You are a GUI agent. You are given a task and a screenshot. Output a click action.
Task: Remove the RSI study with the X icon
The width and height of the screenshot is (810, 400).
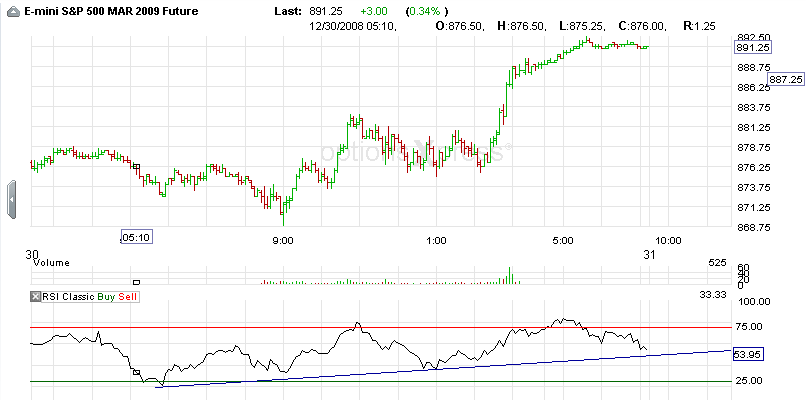coord(35,297)
